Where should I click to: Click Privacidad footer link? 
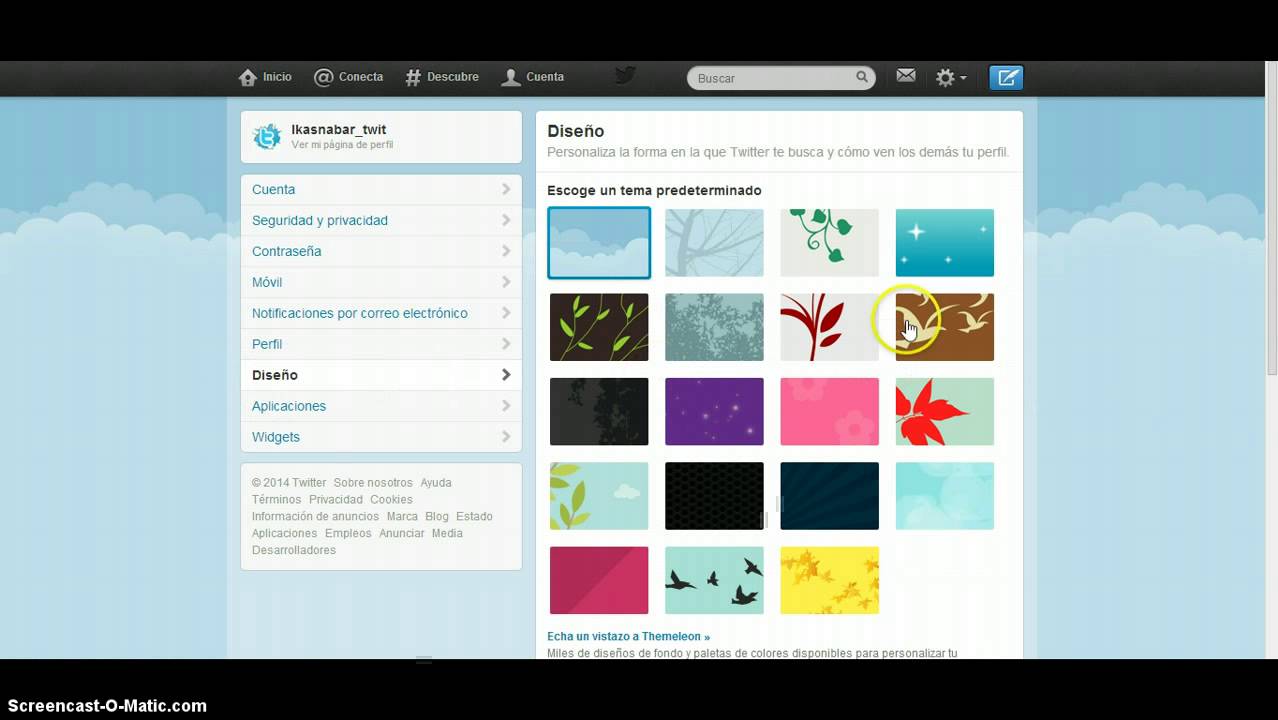(336, 499)
